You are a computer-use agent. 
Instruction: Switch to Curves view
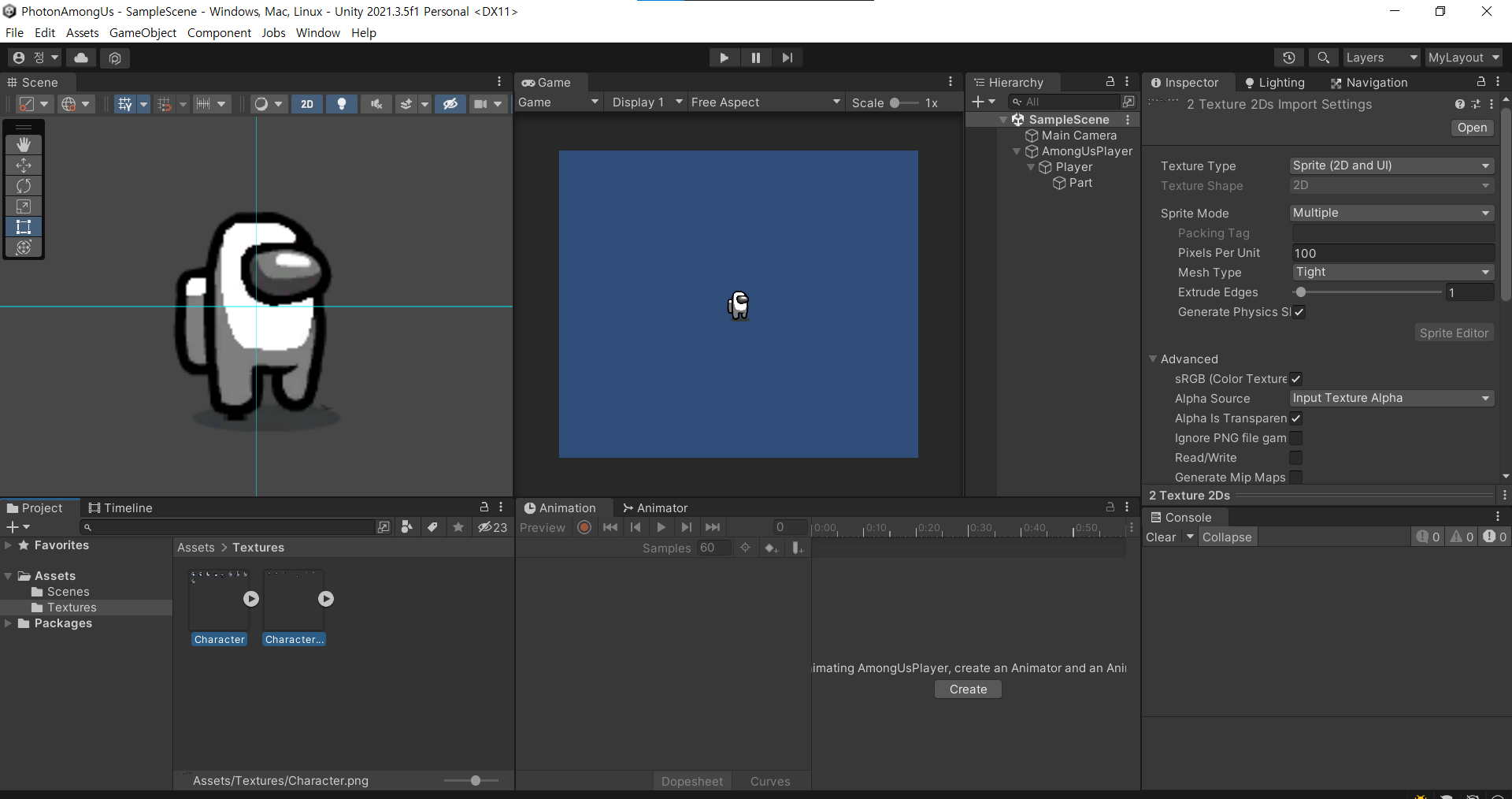[x=770, y=782]
